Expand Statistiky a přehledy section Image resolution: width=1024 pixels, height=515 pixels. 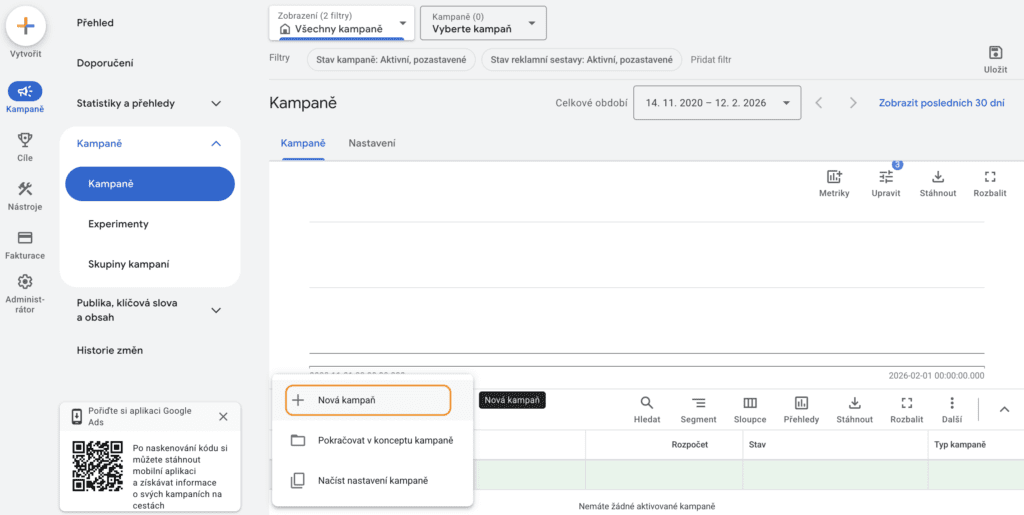(x=216, y=103)
